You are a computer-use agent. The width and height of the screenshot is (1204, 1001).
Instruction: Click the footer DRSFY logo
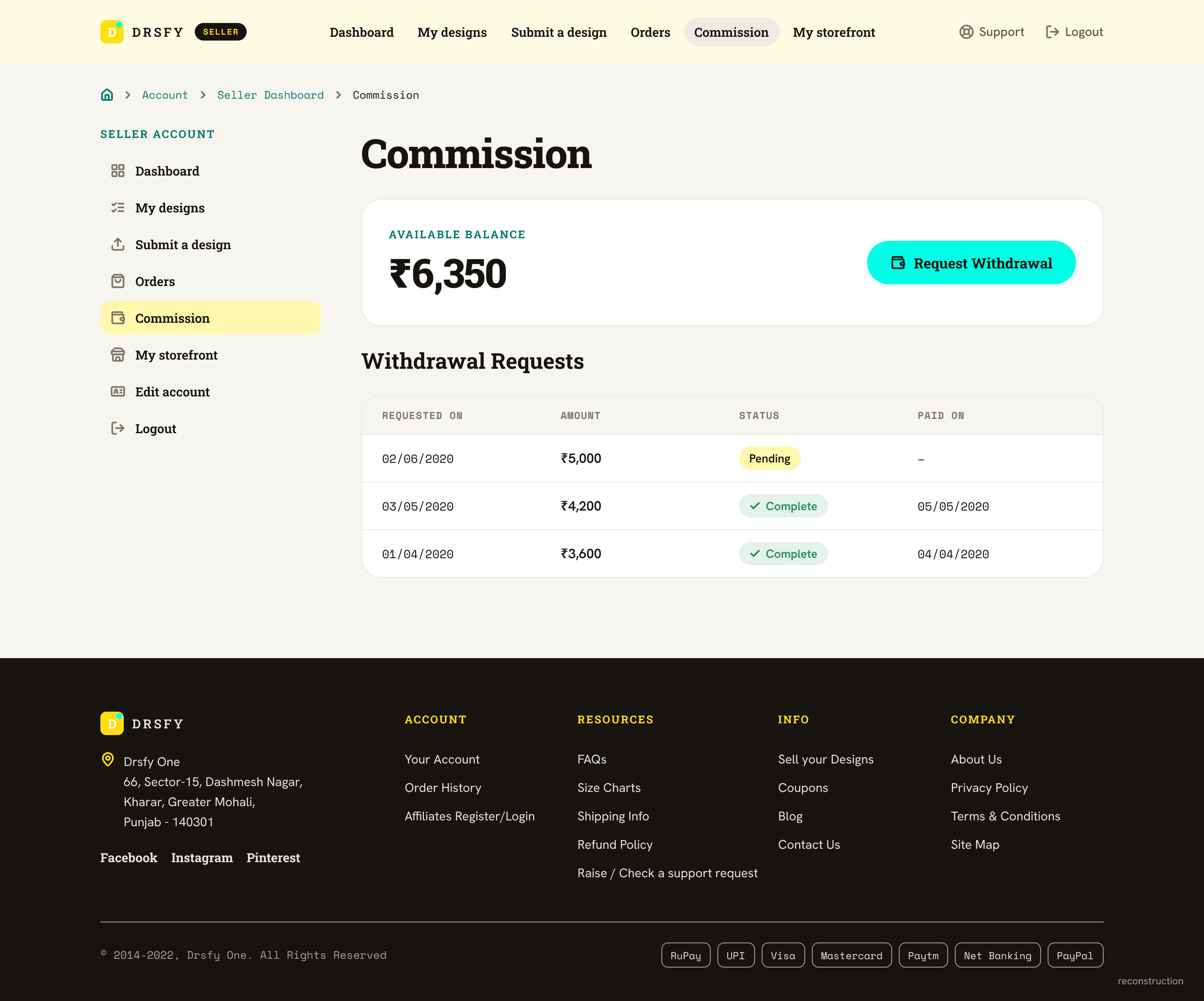point(142,723)
